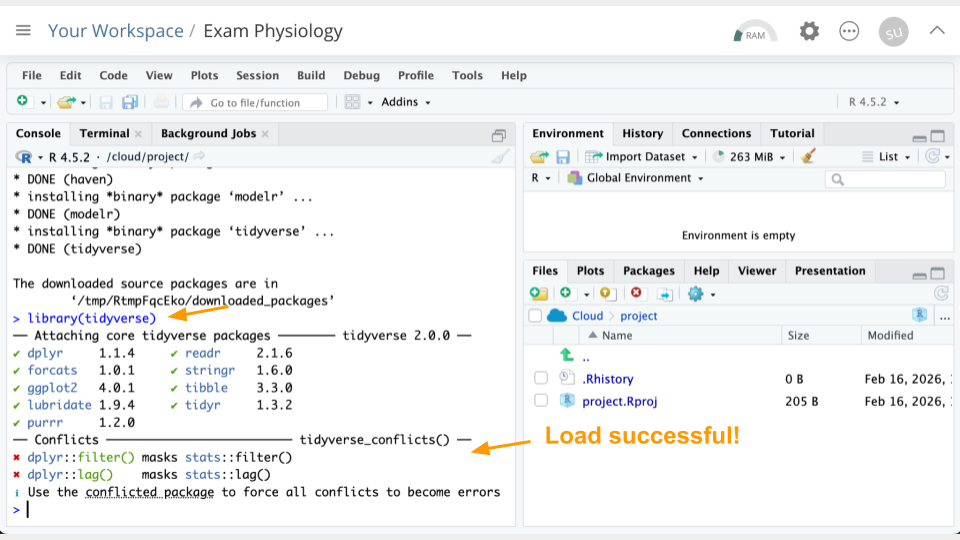Refresh the environment pane
The width and height of the screenshot is (960, 540).
click(932, 157)
